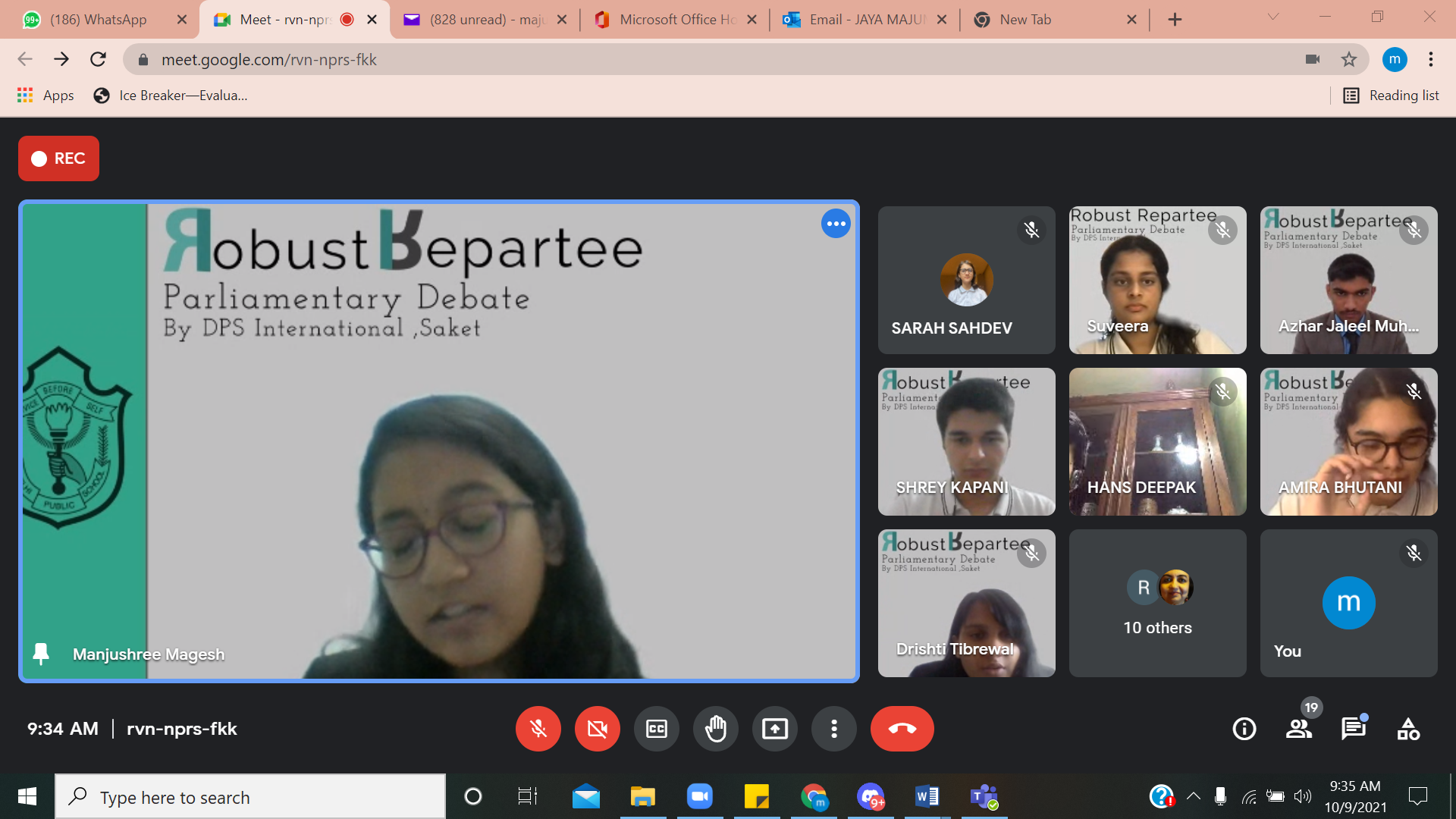Click the Present now icon
1456x819 pixels.
[774, 729]
